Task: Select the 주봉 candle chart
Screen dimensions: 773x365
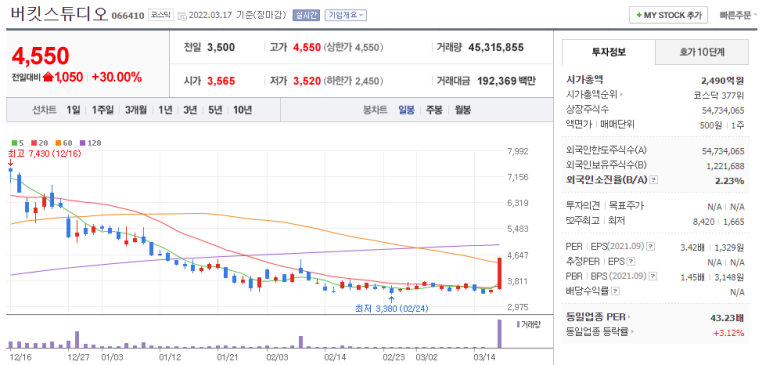Action: pyautogui.click(x=434, y=110)
